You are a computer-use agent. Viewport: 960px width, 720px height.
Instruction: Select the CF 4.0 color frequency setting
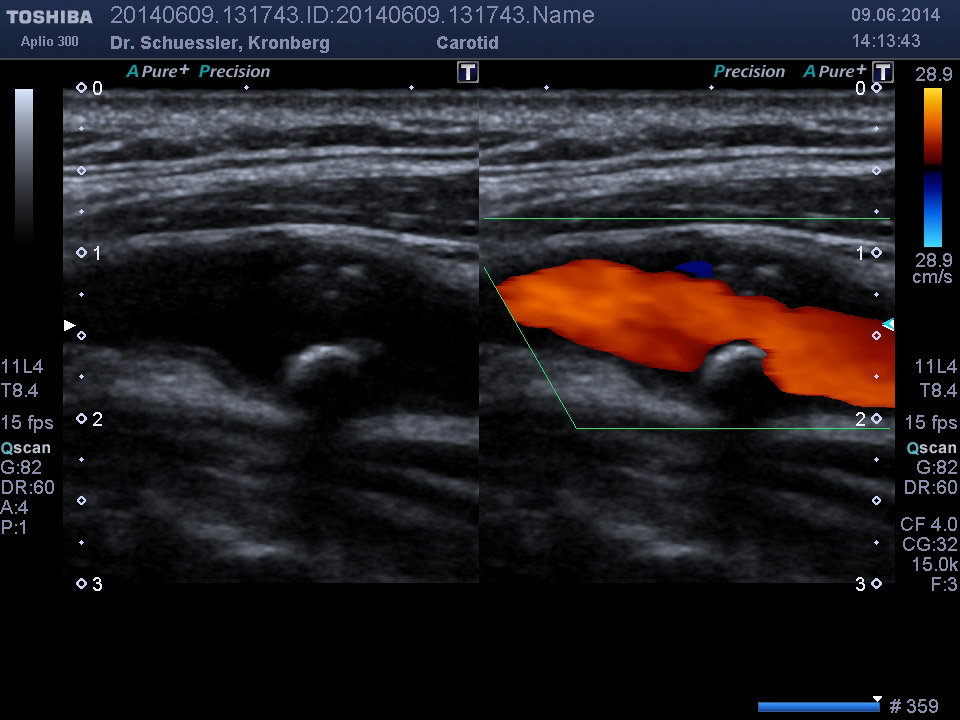pyautogui.click(x=928, y=524)
